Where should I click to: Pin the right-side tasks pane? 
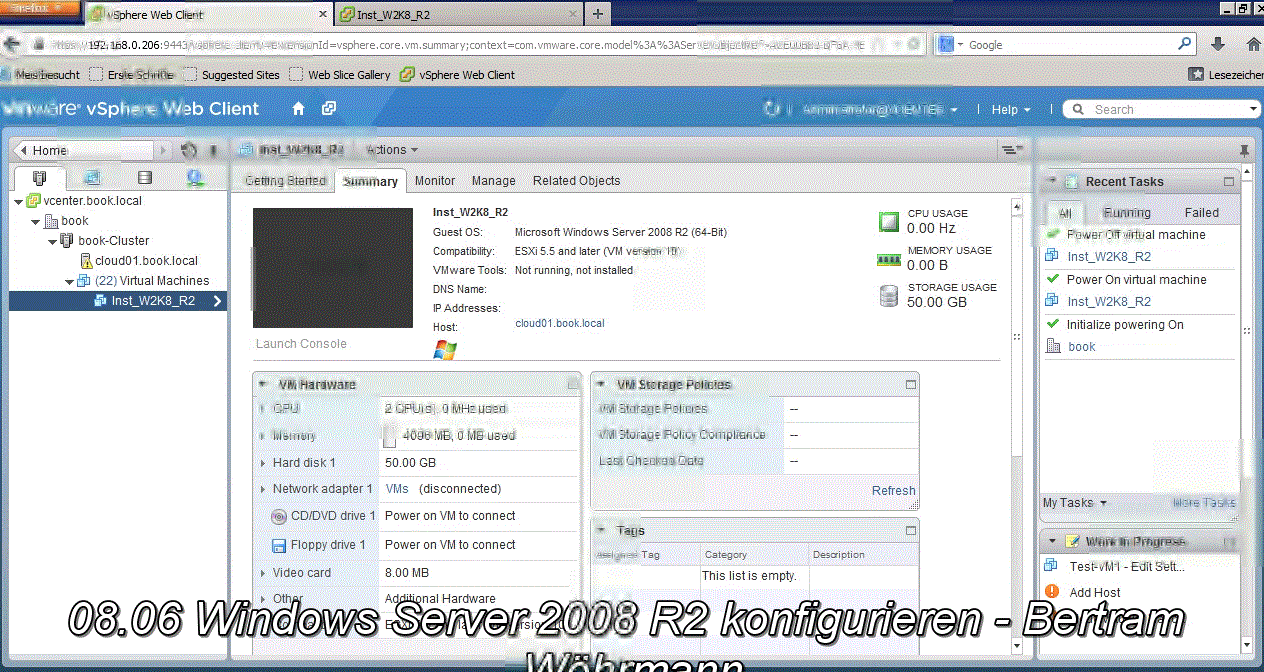1244,150
